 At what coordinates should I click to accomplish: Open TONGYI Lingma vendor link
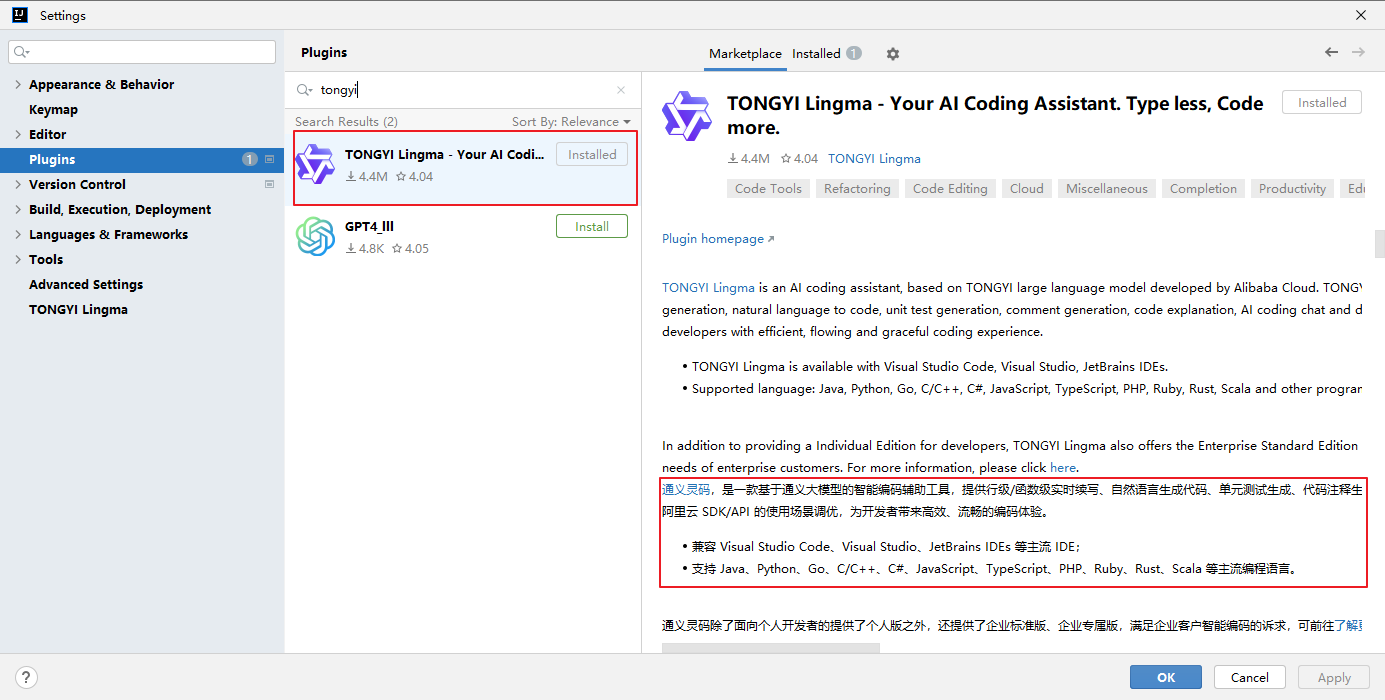click(x=874, y=159)
